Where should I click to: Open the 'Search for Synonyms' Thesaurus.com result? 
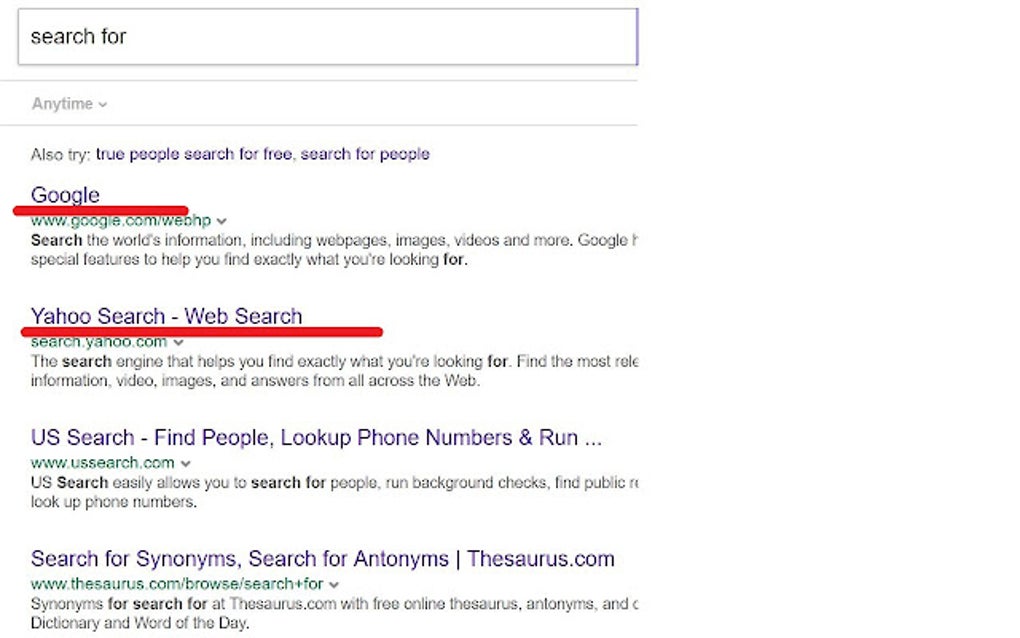pos(322,558)
